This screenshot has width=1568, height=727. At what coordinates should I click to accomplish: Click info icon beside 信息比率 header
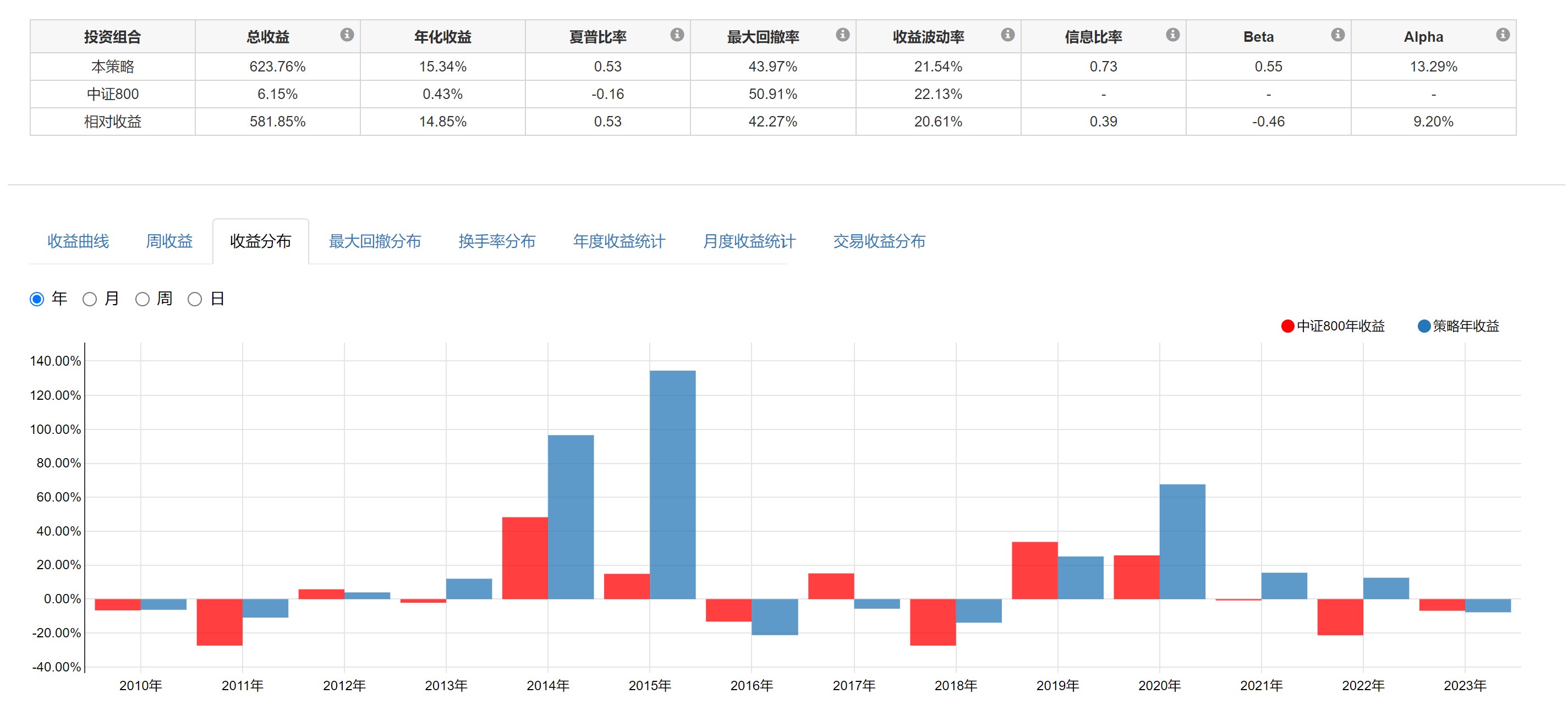tap(1172, 35)
